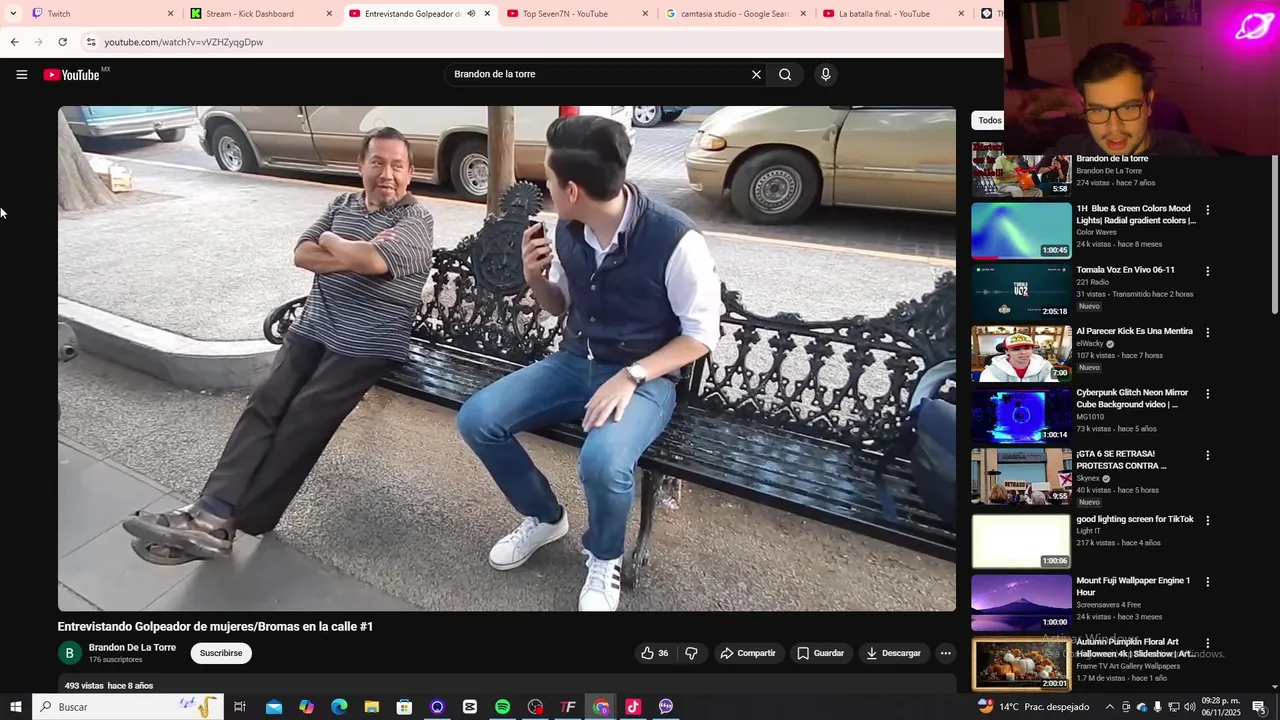
Task: Open Copilot from the taskbar
Action: (306, 707)
